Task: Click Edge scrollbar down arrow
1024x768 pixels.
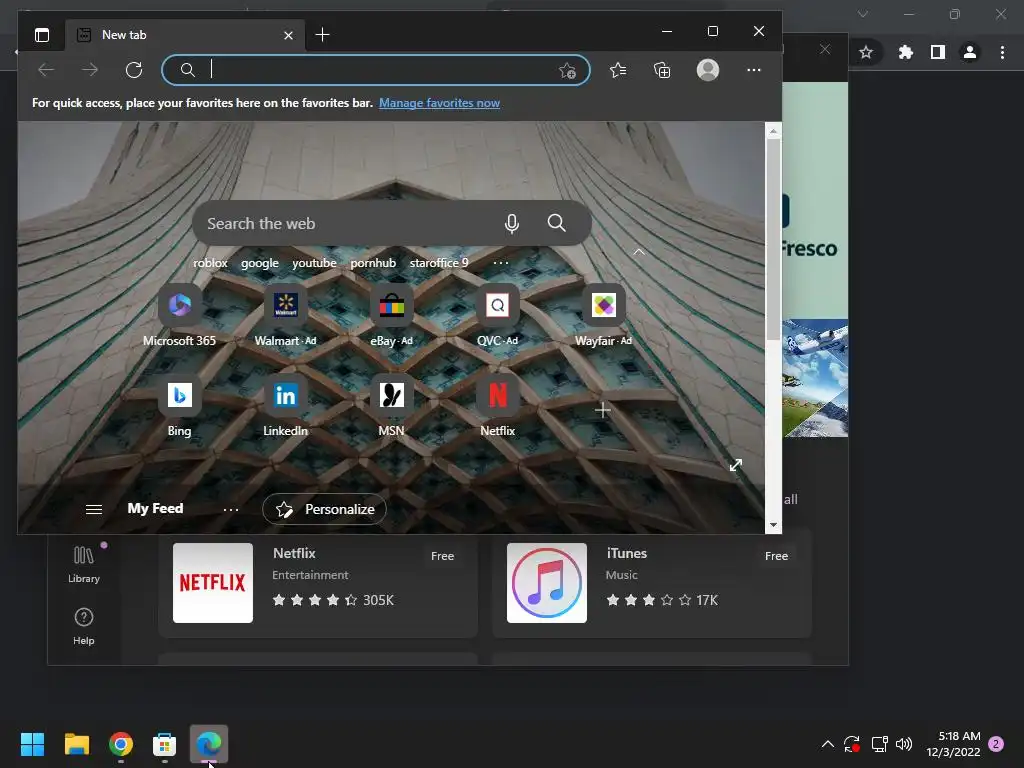Action: coord(773,524)
